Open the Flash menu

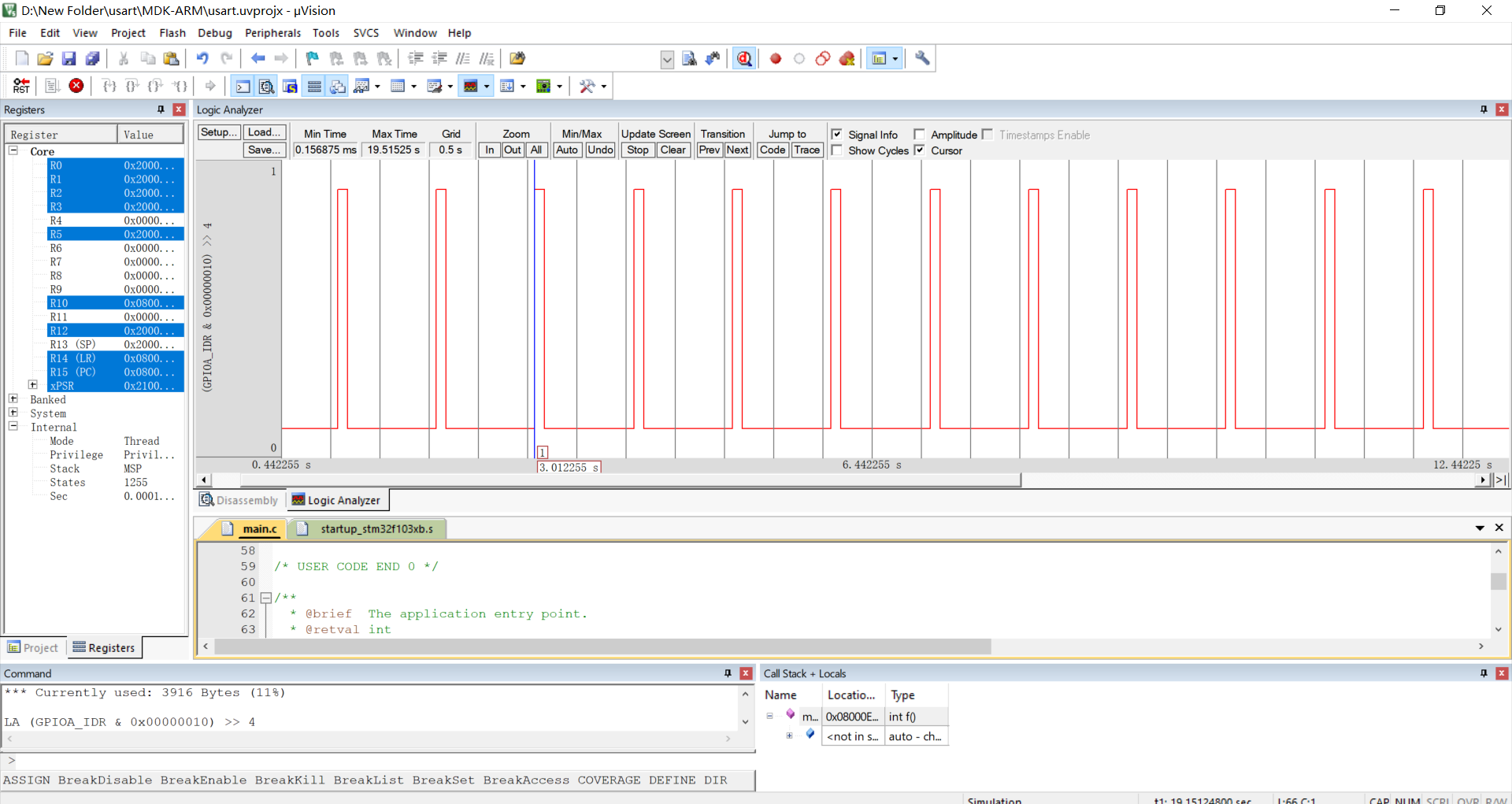tap(172, 33)
